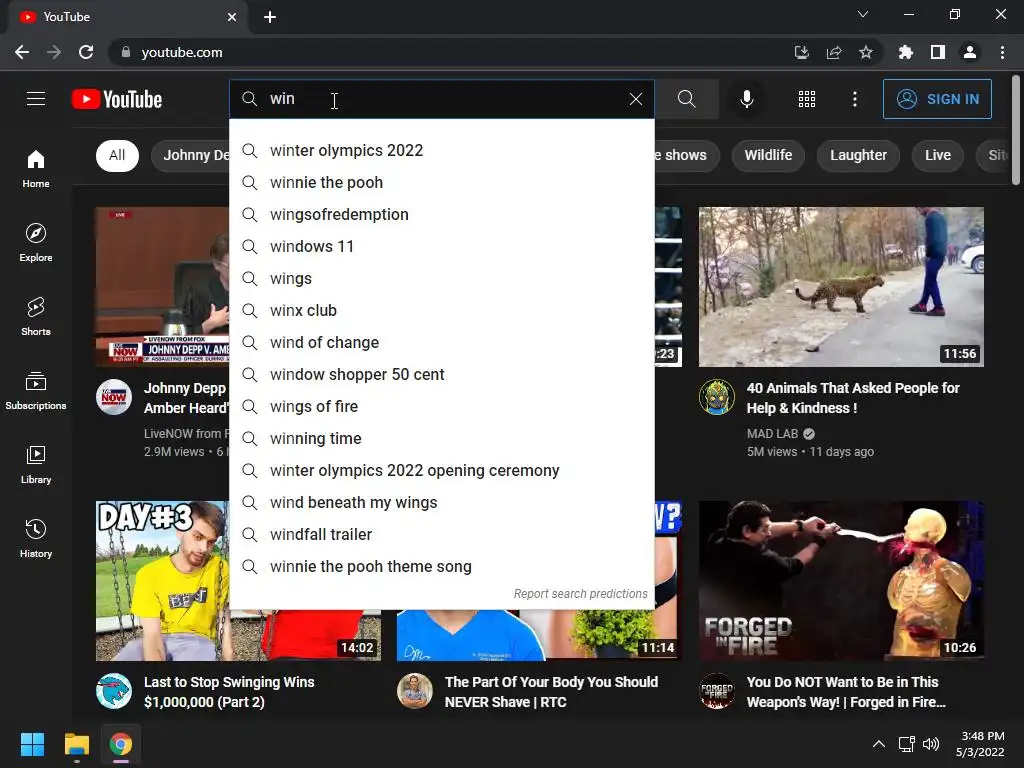Open Library in sidebar
This screenshot has width=1024, height=768.
point(36,464)
